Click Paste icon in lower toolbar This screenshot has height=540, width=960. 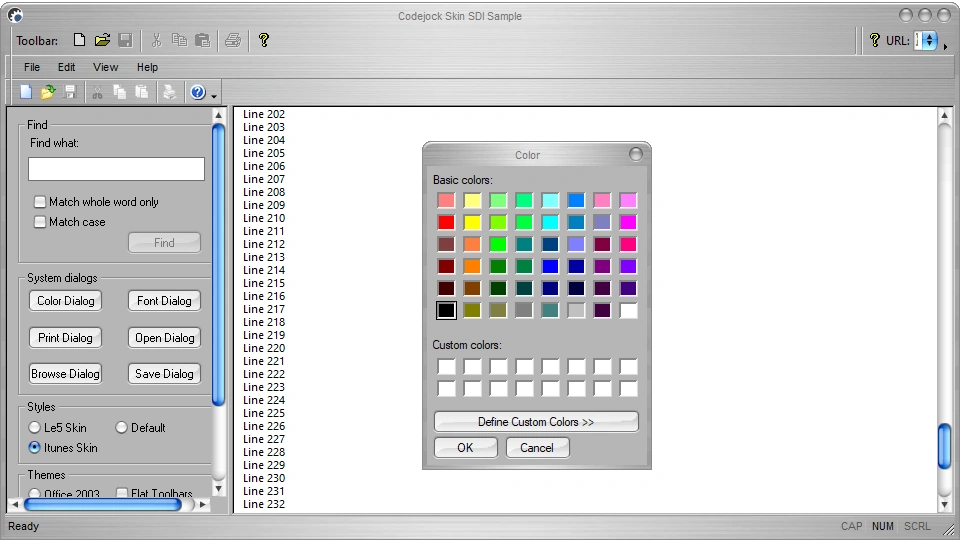(x=142, y=92)
